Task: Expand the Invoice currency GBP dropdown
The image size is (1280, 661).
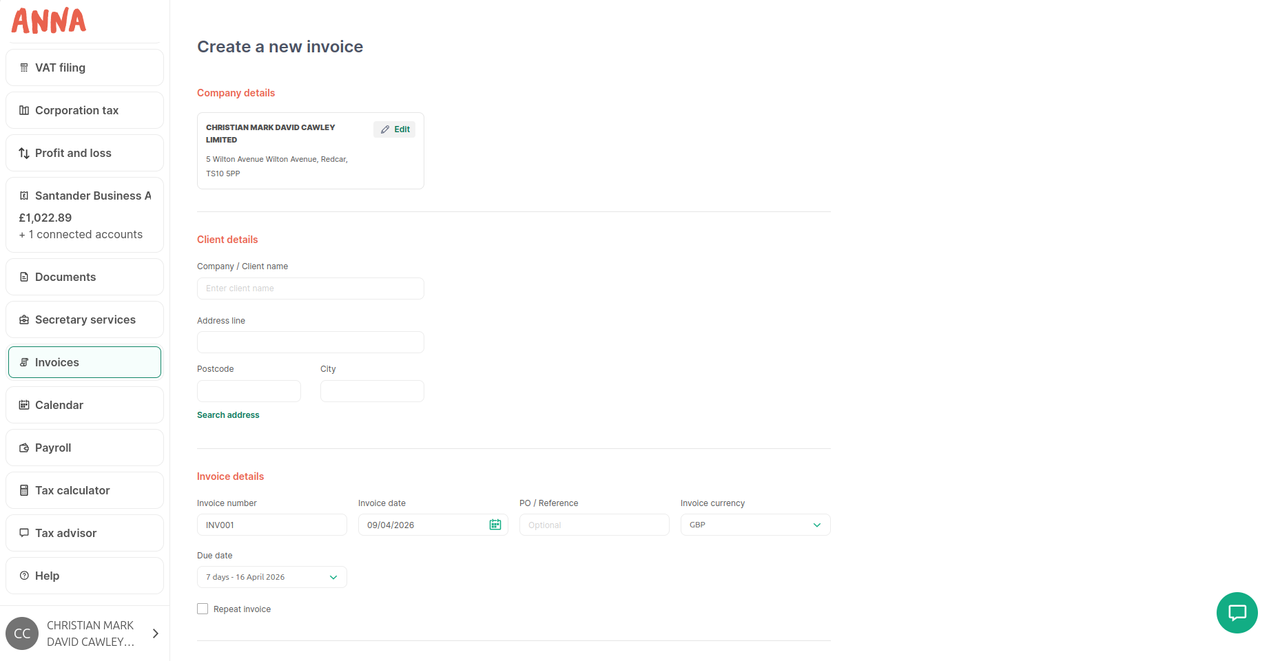Action: 755,525
